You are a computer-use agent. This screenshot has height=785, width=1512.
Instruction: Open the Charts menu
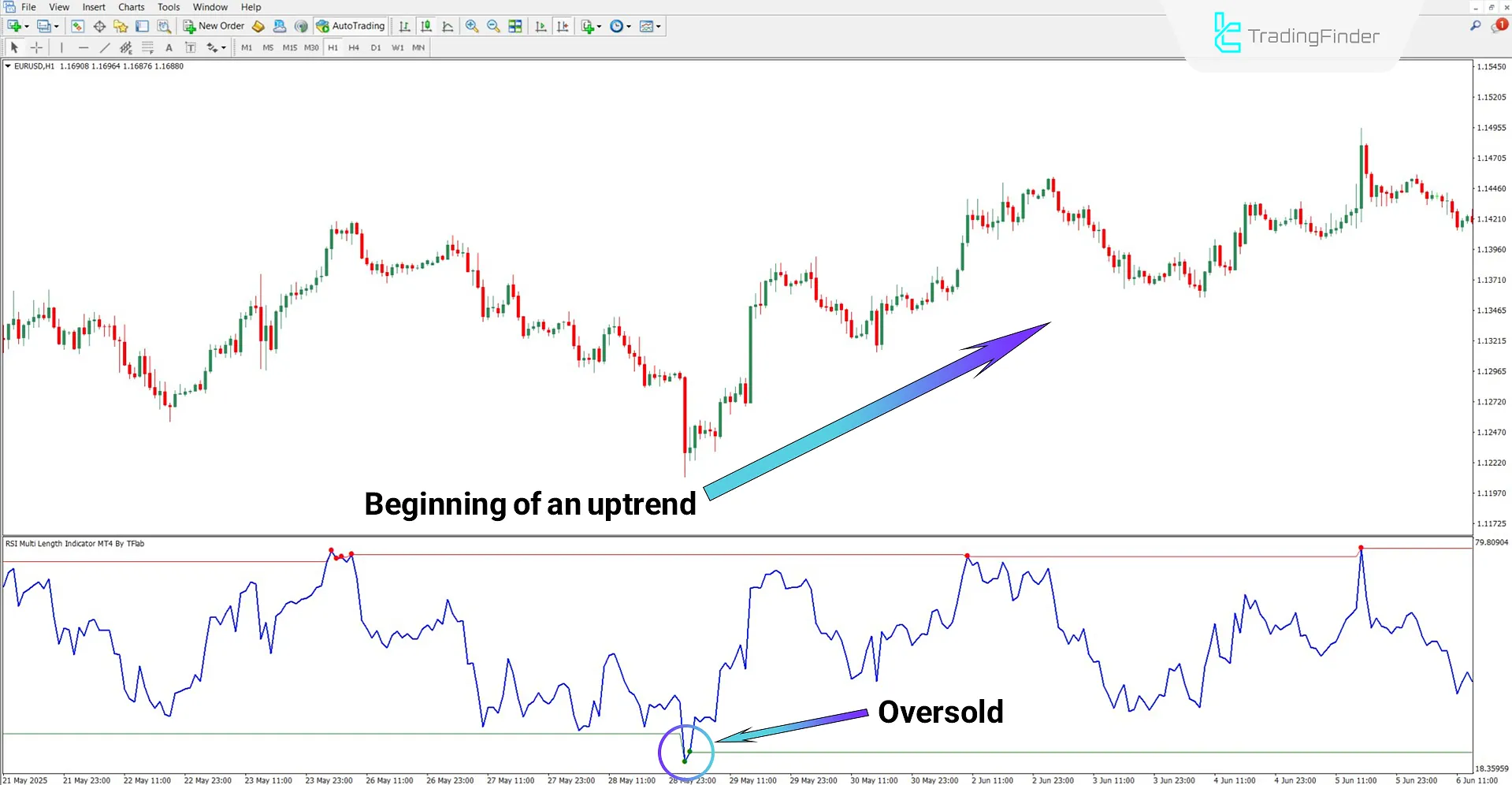click(x=130, y=6)
